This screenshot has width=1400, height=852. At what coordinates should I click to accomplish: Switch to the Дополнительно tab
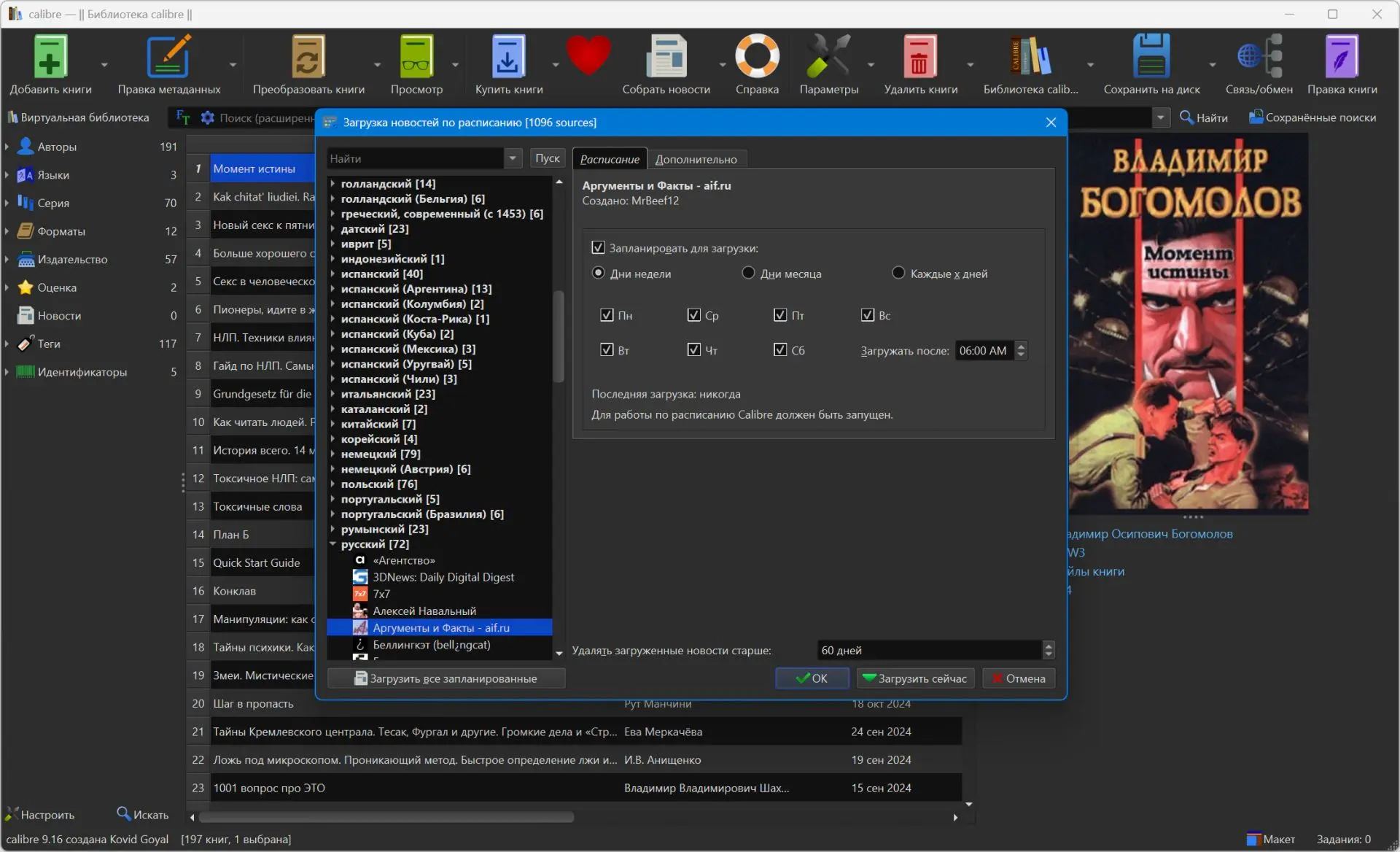click(x=696, y=159)
